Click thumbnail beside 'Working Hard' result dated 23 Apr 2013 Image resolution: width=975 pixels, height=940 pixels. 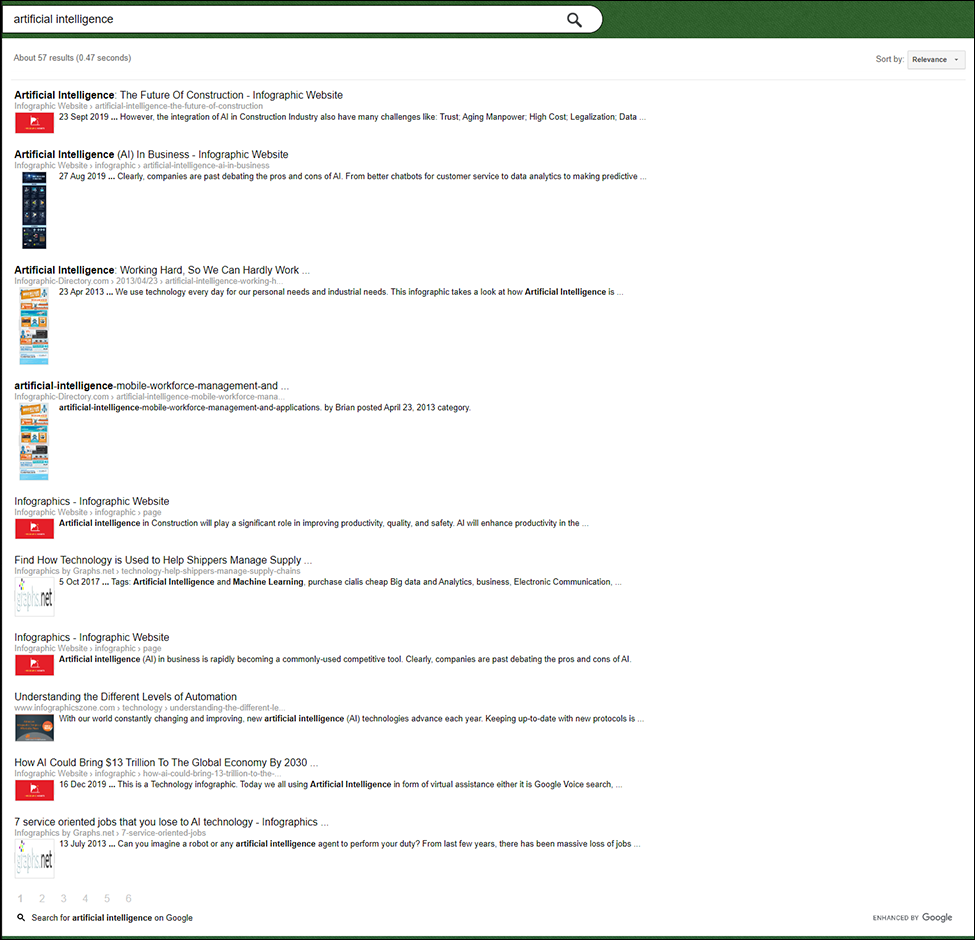34,326
